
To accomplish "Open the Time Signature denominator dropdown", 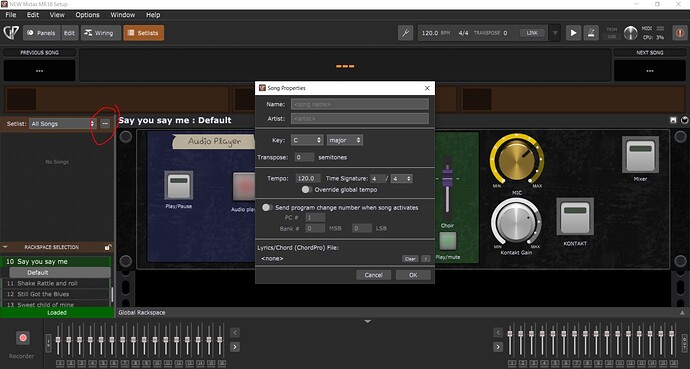I will (401, 179).
